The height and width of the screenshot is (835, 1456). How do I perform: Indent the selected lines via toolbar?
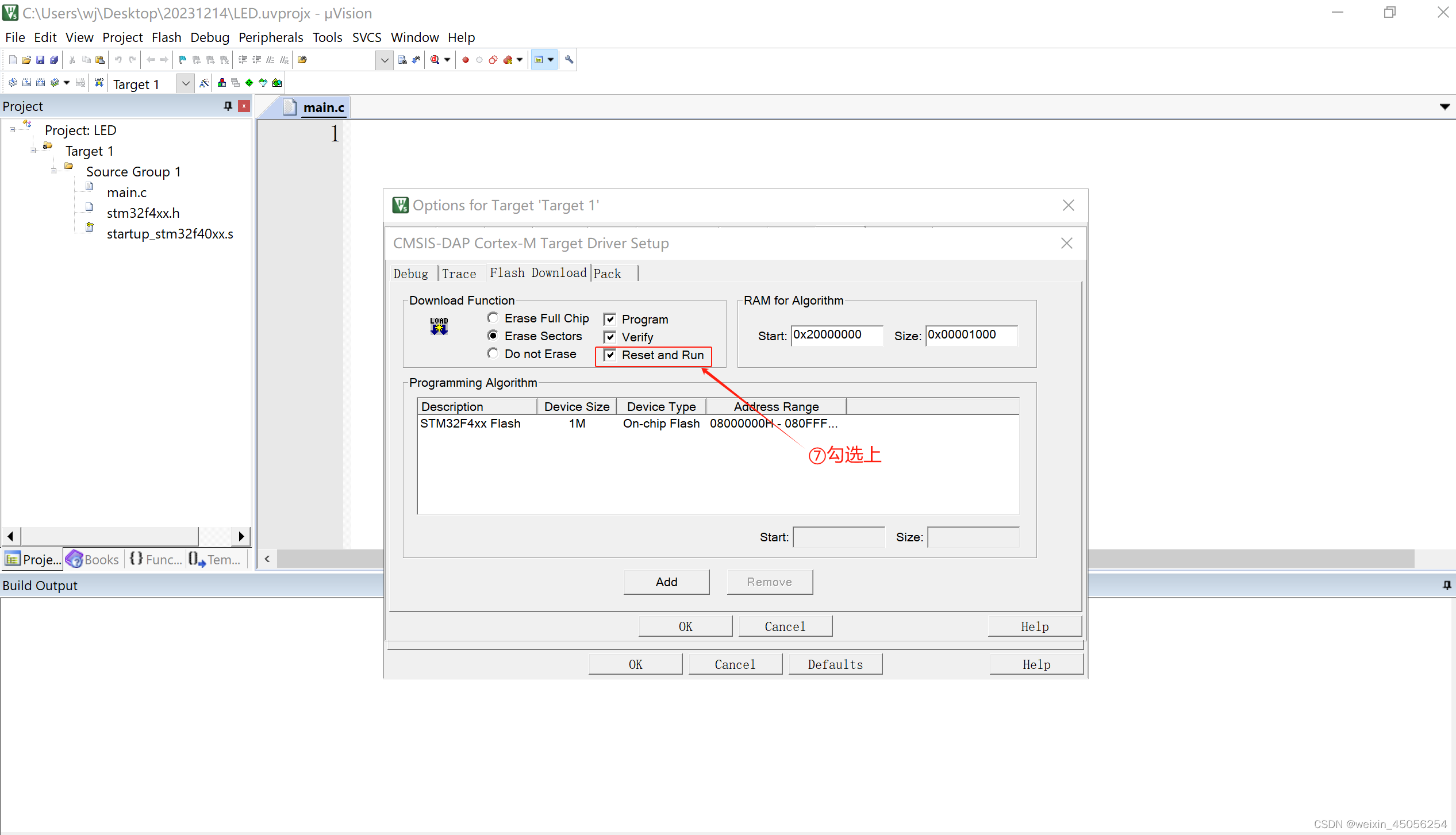(243, 60)
